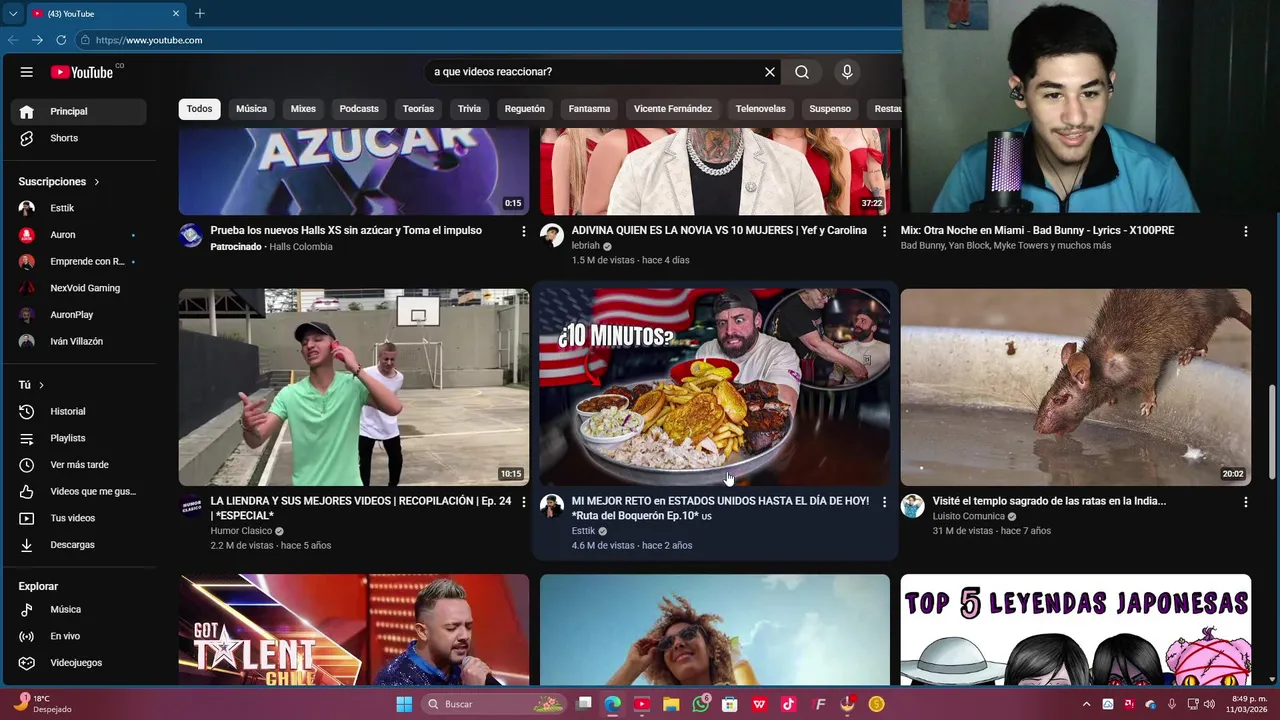Image resolution: width=1280 pixels, height=720 pixels.
Task: Select the Reguetón filter chip
Action: 525,109
